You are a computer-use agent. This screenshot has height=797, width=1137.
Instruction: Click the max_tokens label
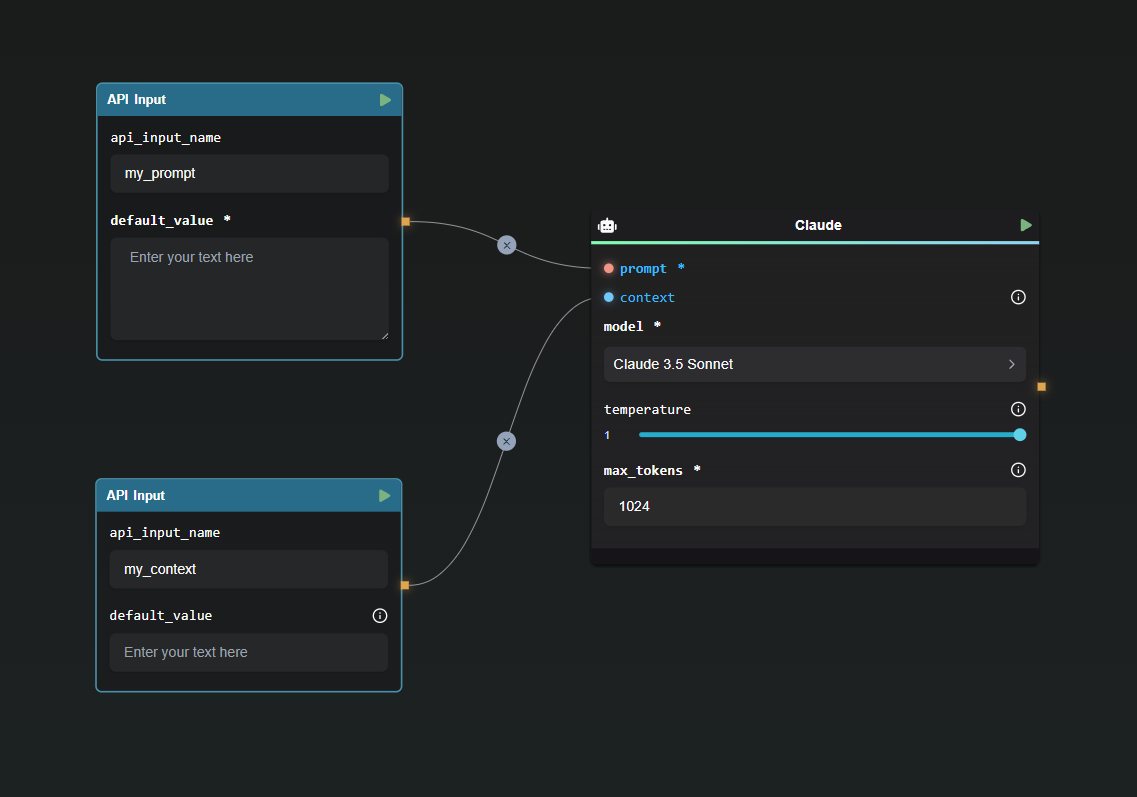pyautogui.click(x=642, y=471)
